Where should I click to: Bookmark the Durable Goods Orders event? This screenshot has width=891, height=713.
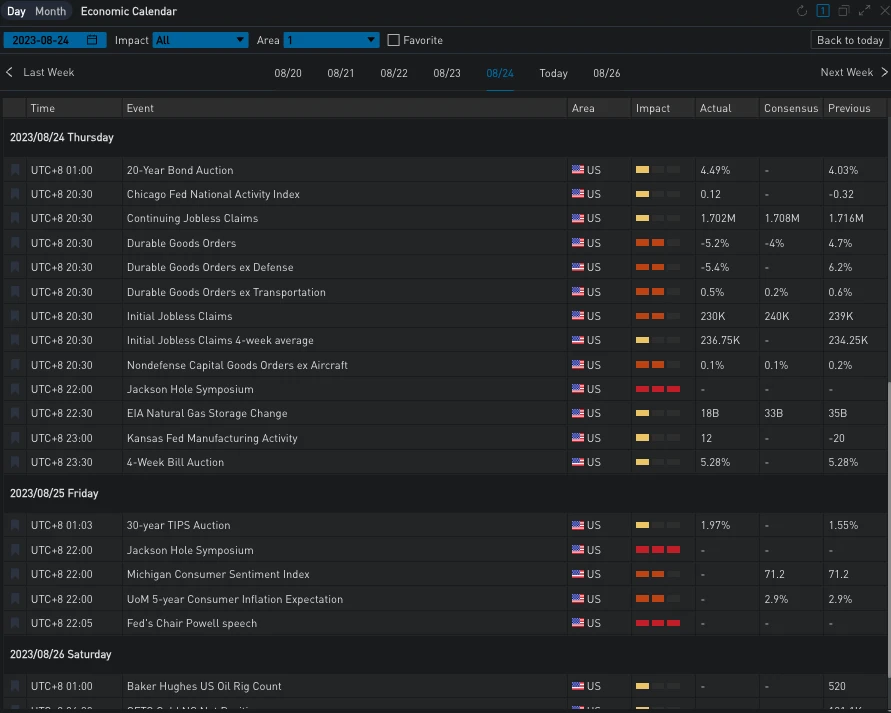tap(15, 243)
